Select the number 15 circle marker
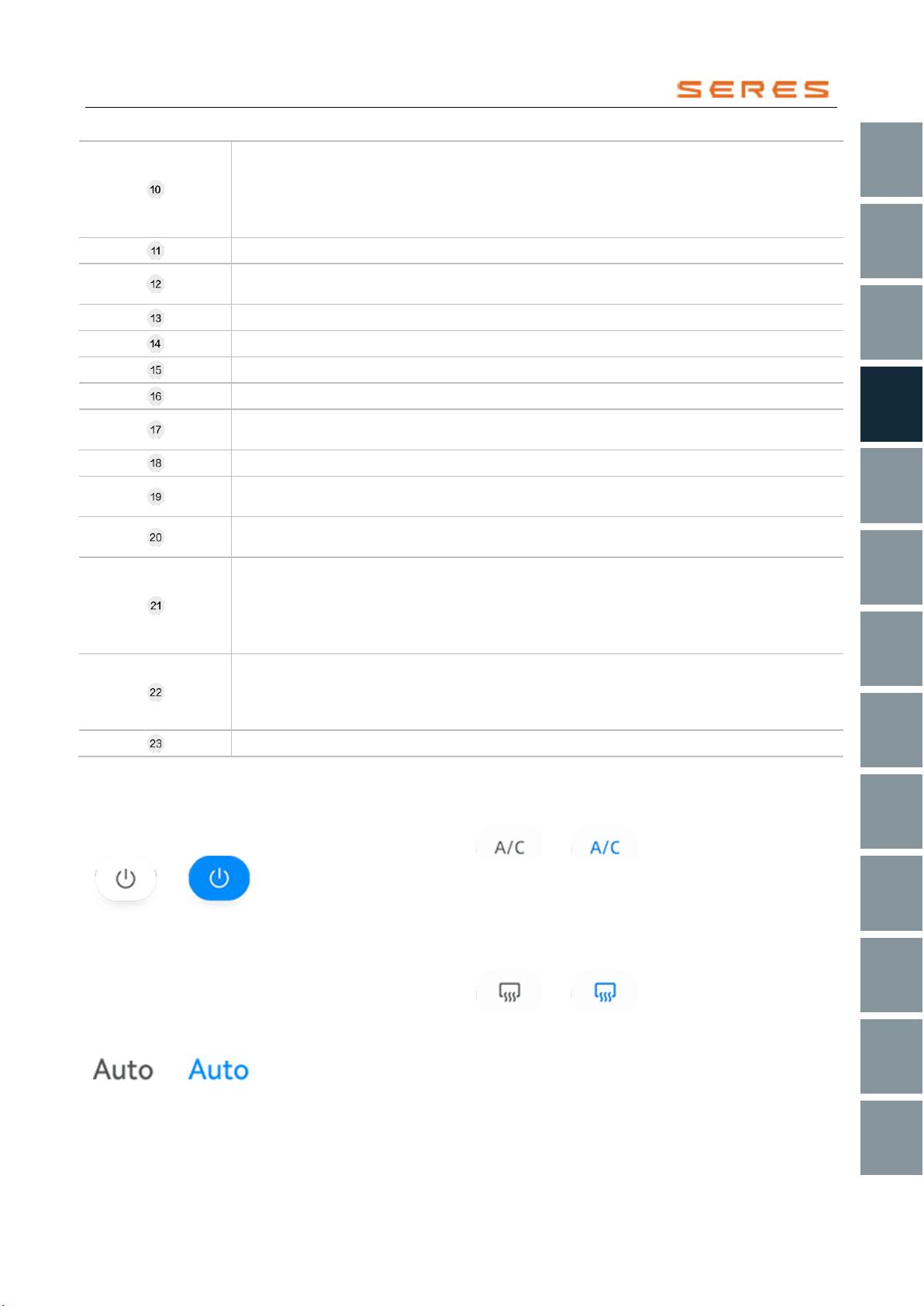The width and height of the screenshot is (924, 1306). click(x=156, y=370)
